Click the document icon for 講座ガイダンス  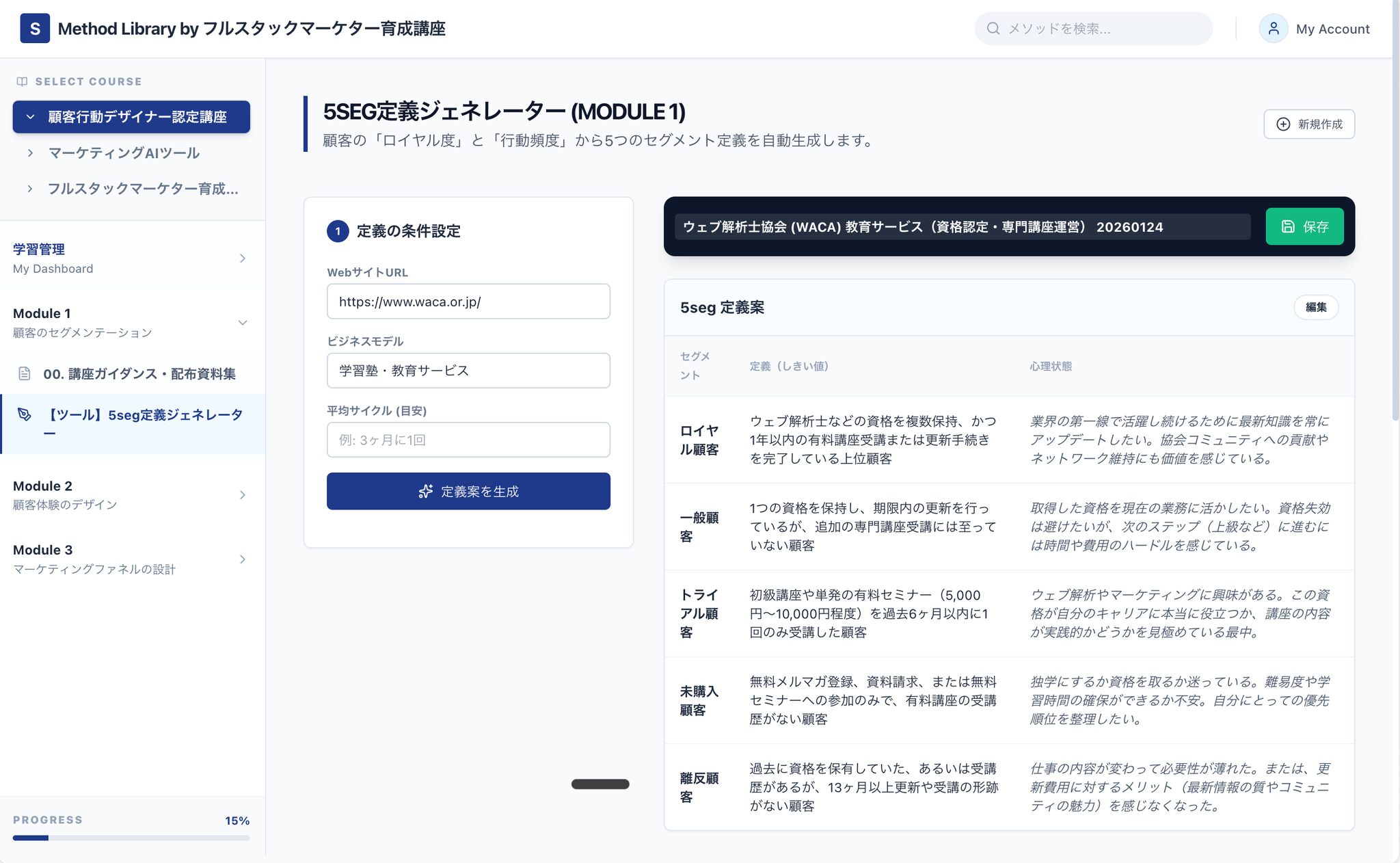pos(25,373)
